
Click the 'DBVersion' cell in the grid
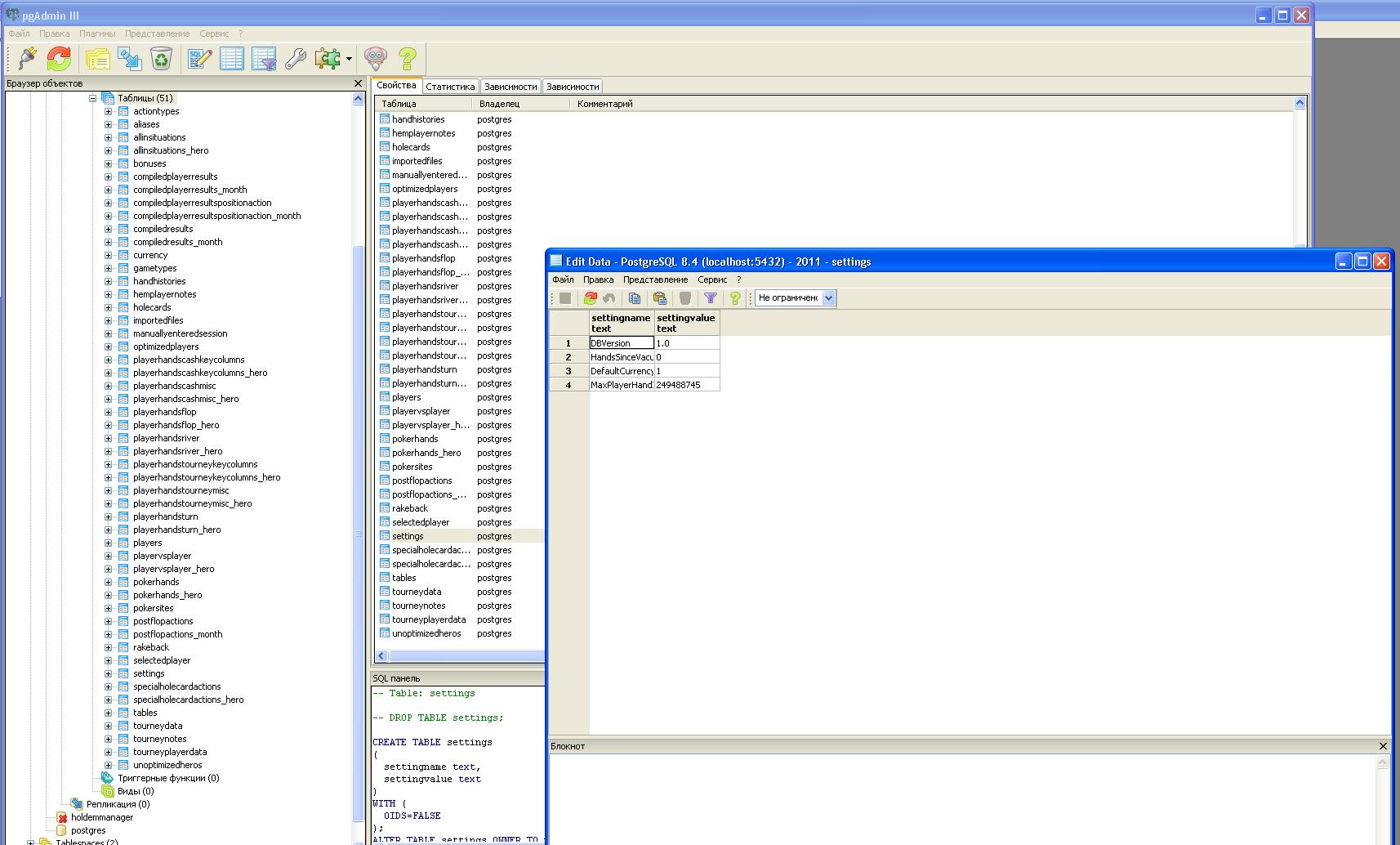622,343
